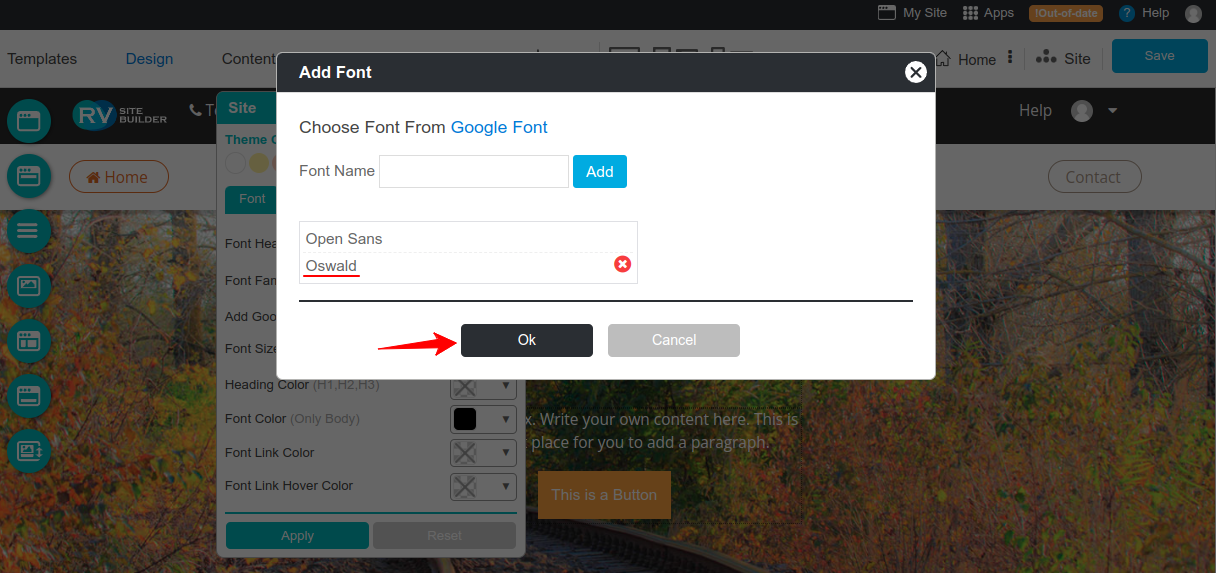The width and height of the screenshot is (1216, 573).
Task: Select Open Sans in the font list
Action: point(344,239)
